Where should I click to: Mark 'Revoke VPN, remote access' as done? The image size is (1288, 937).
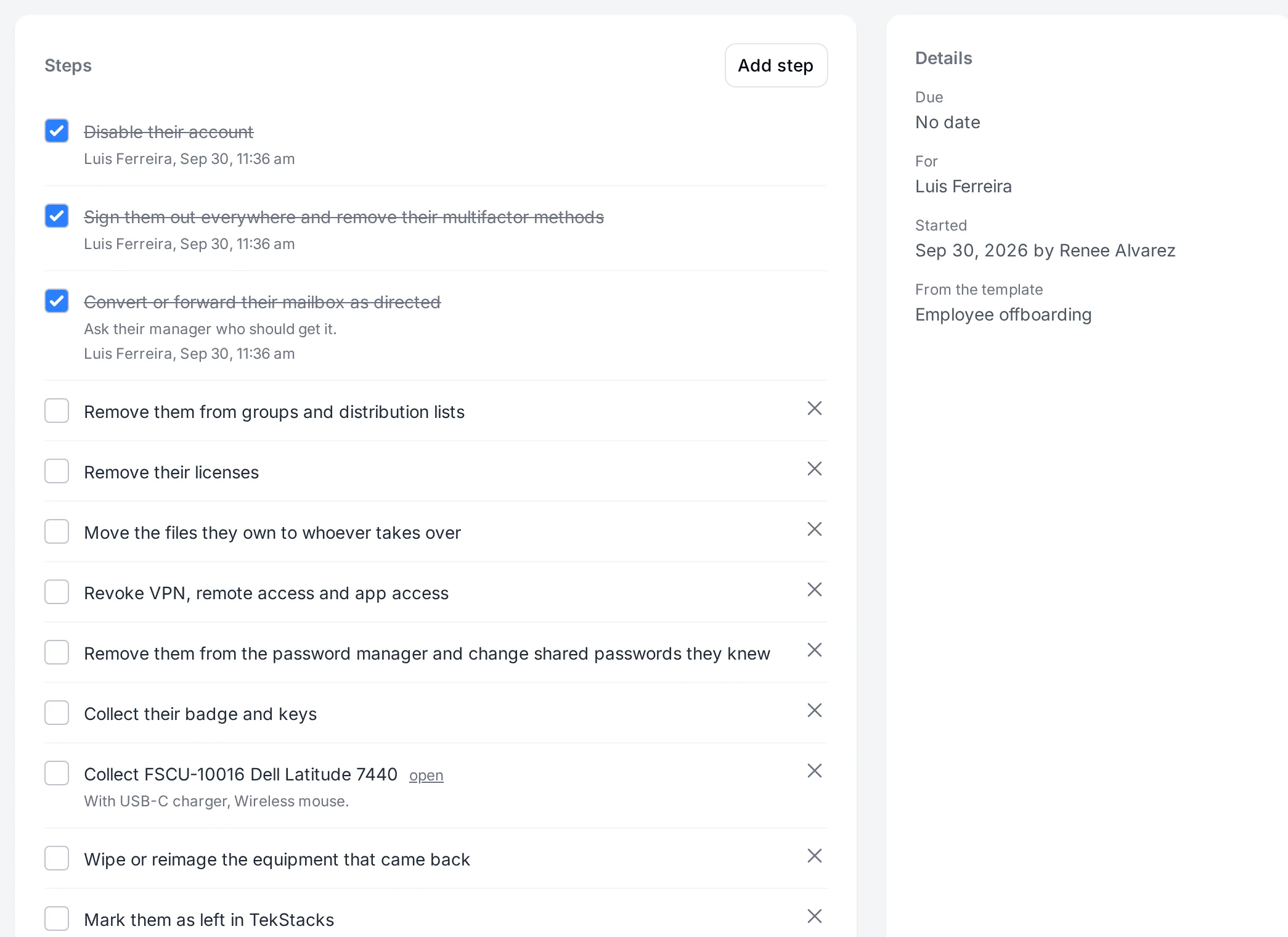[x=57, y=592]
